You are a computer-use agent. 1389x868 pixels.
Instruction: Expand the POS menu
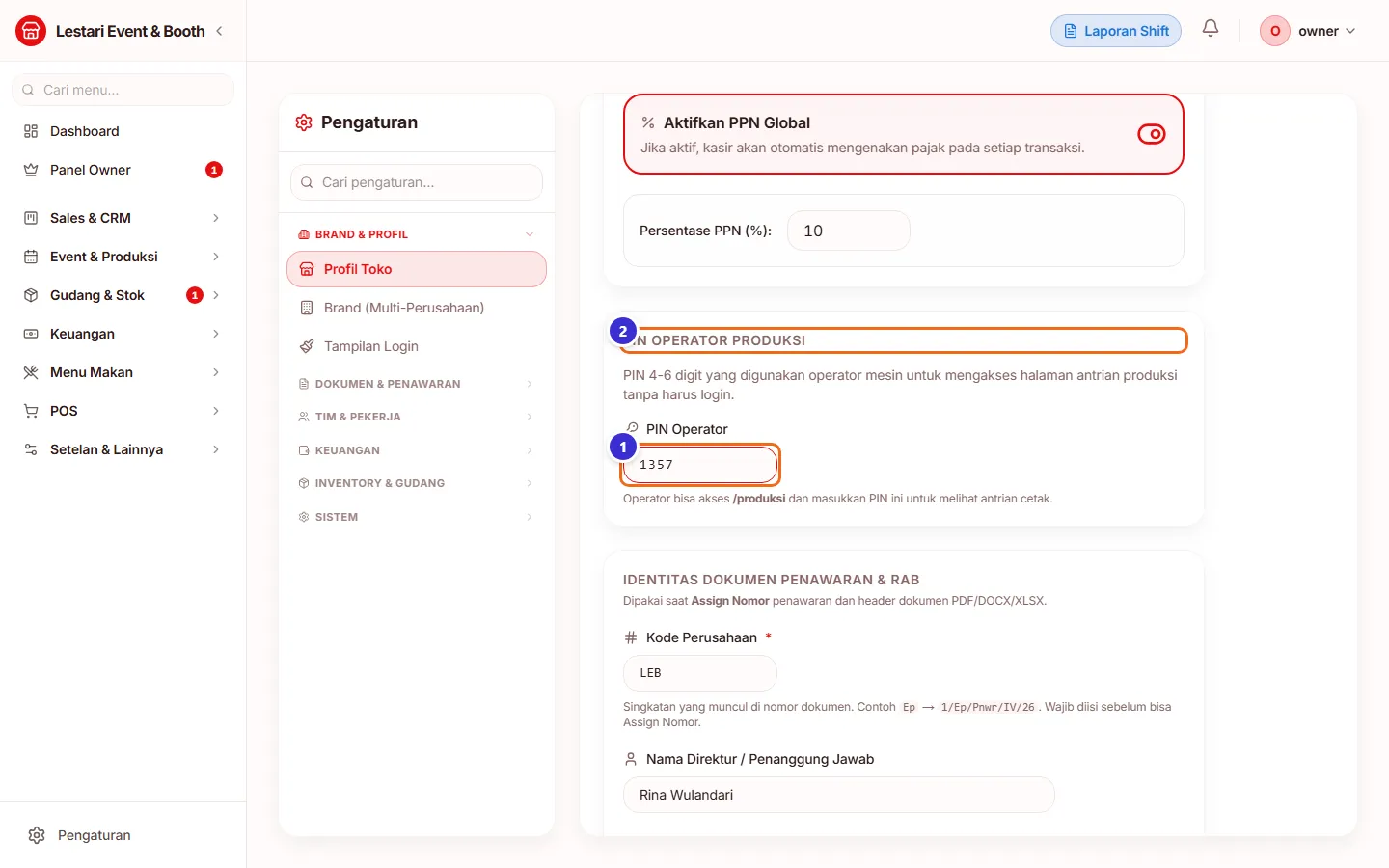tap(123, 411)
